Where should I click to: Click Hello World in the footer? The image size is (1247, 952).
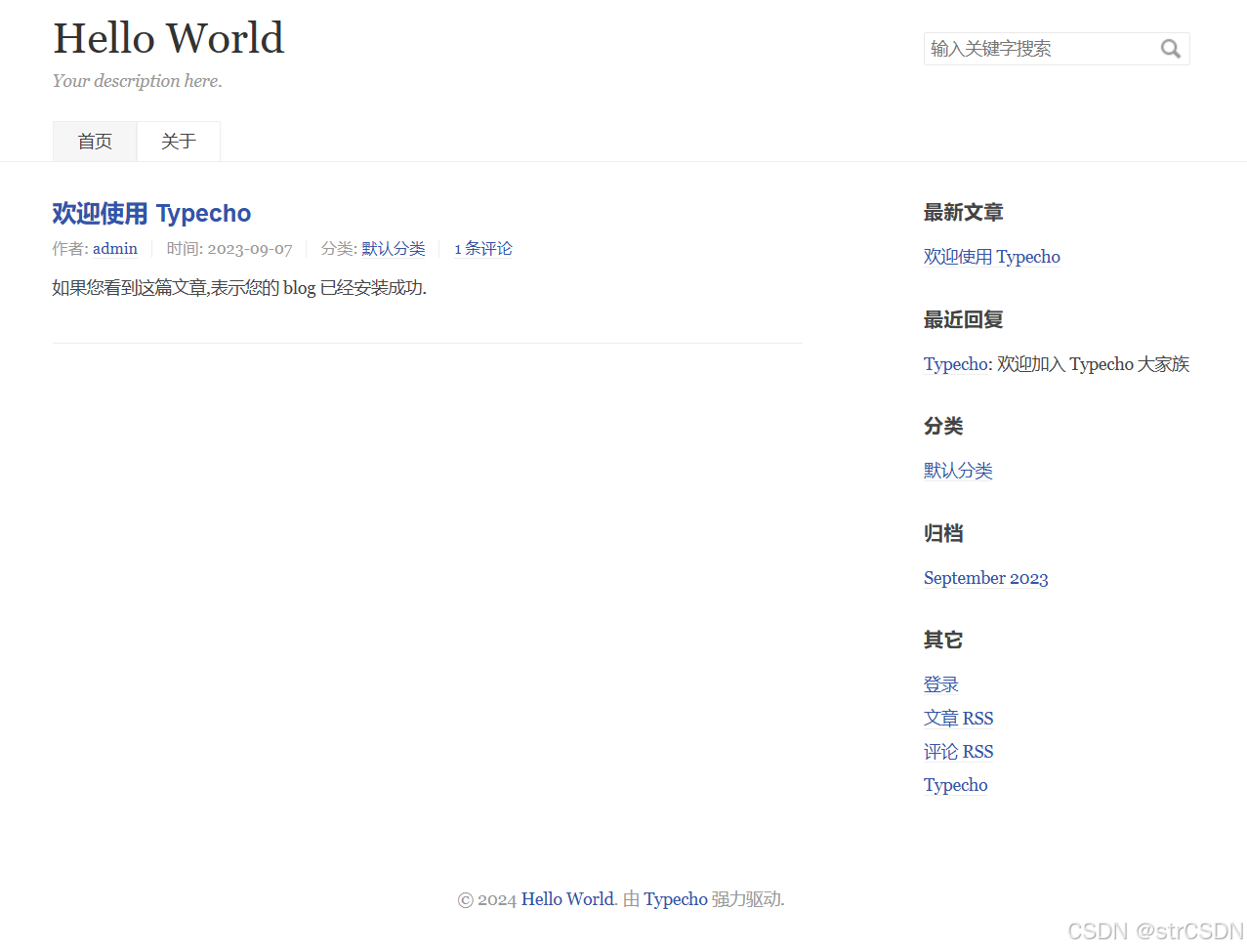567,899
